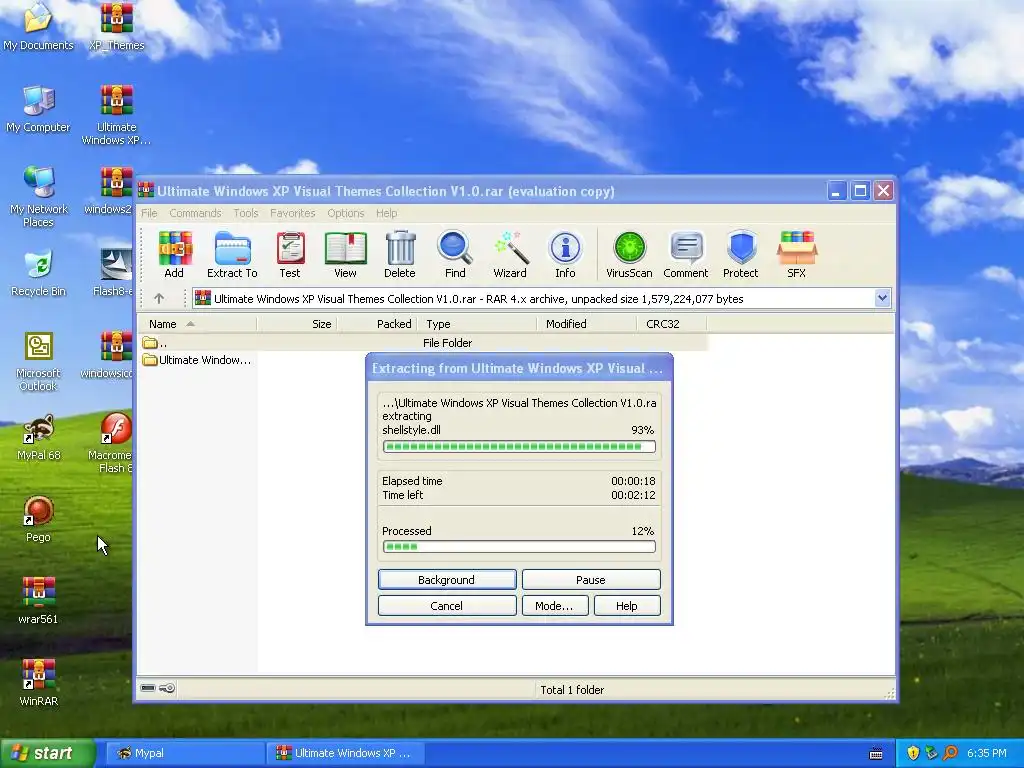Click the key password icon in status bar
The image size is (1024, 768).
(167, 688)
